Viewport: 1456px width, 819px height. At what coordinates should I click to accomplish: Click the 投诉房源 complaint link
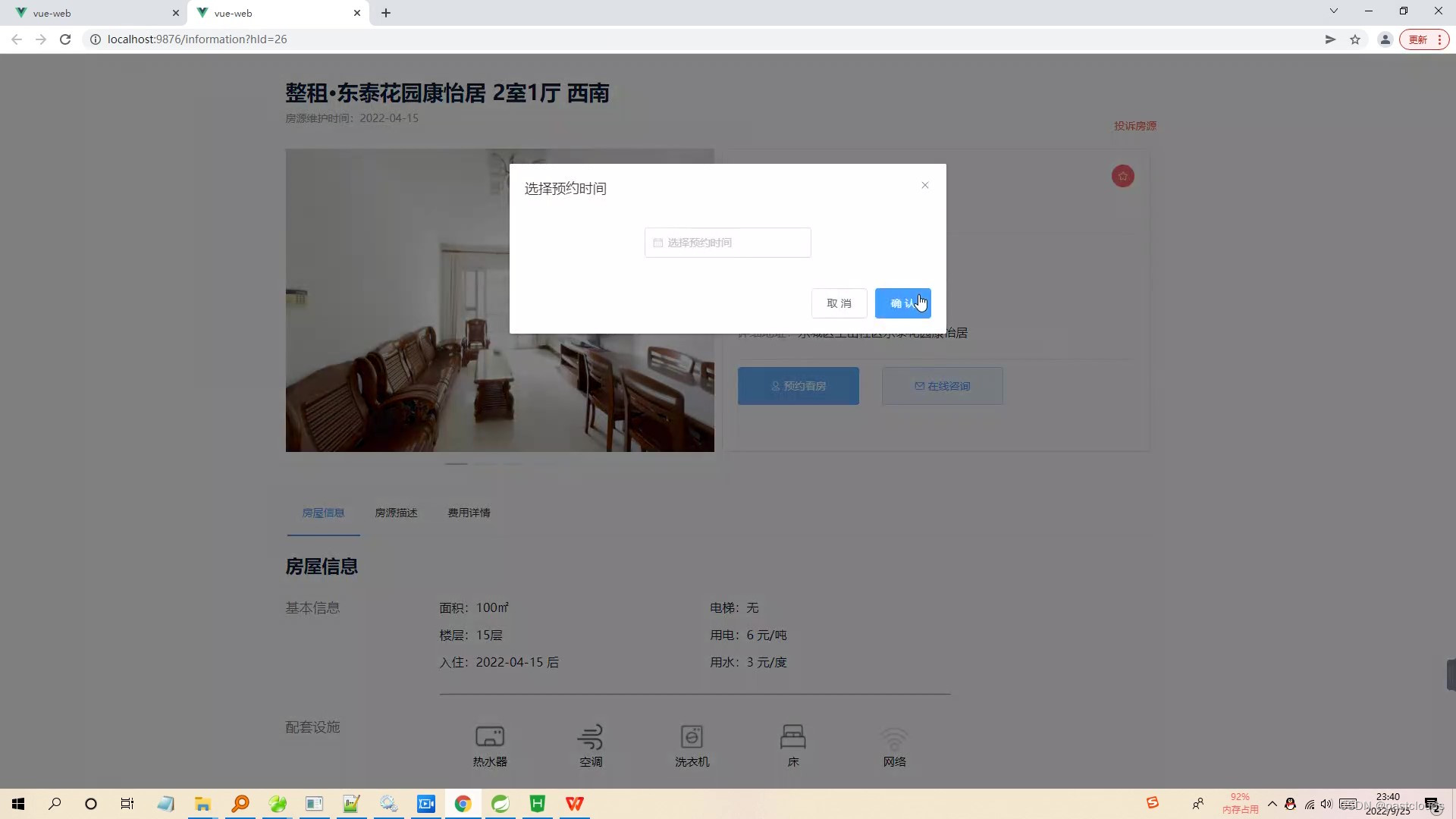point(1134,126)
